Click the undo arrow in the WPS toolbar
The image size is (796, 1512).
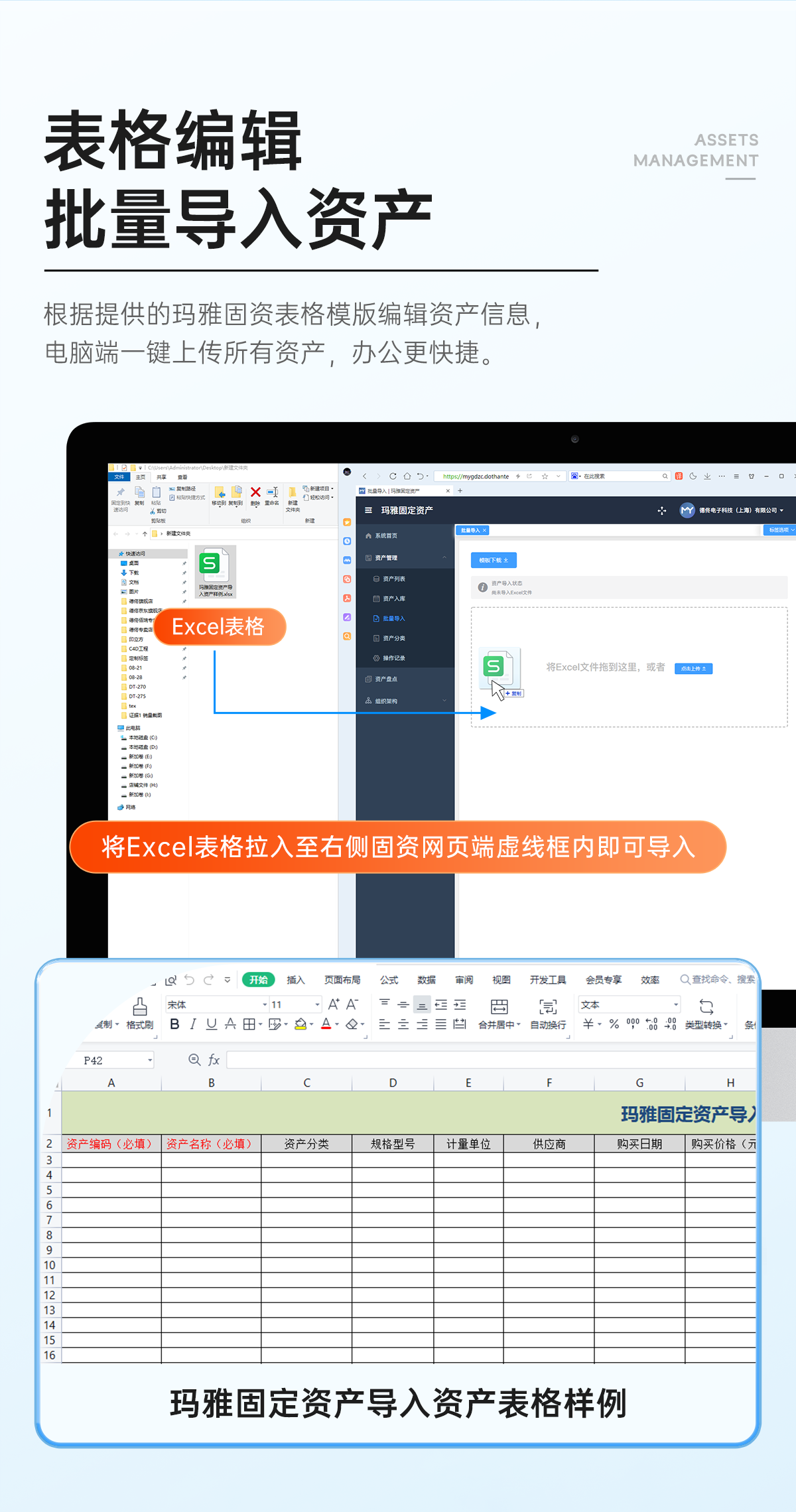coord(190,979)
